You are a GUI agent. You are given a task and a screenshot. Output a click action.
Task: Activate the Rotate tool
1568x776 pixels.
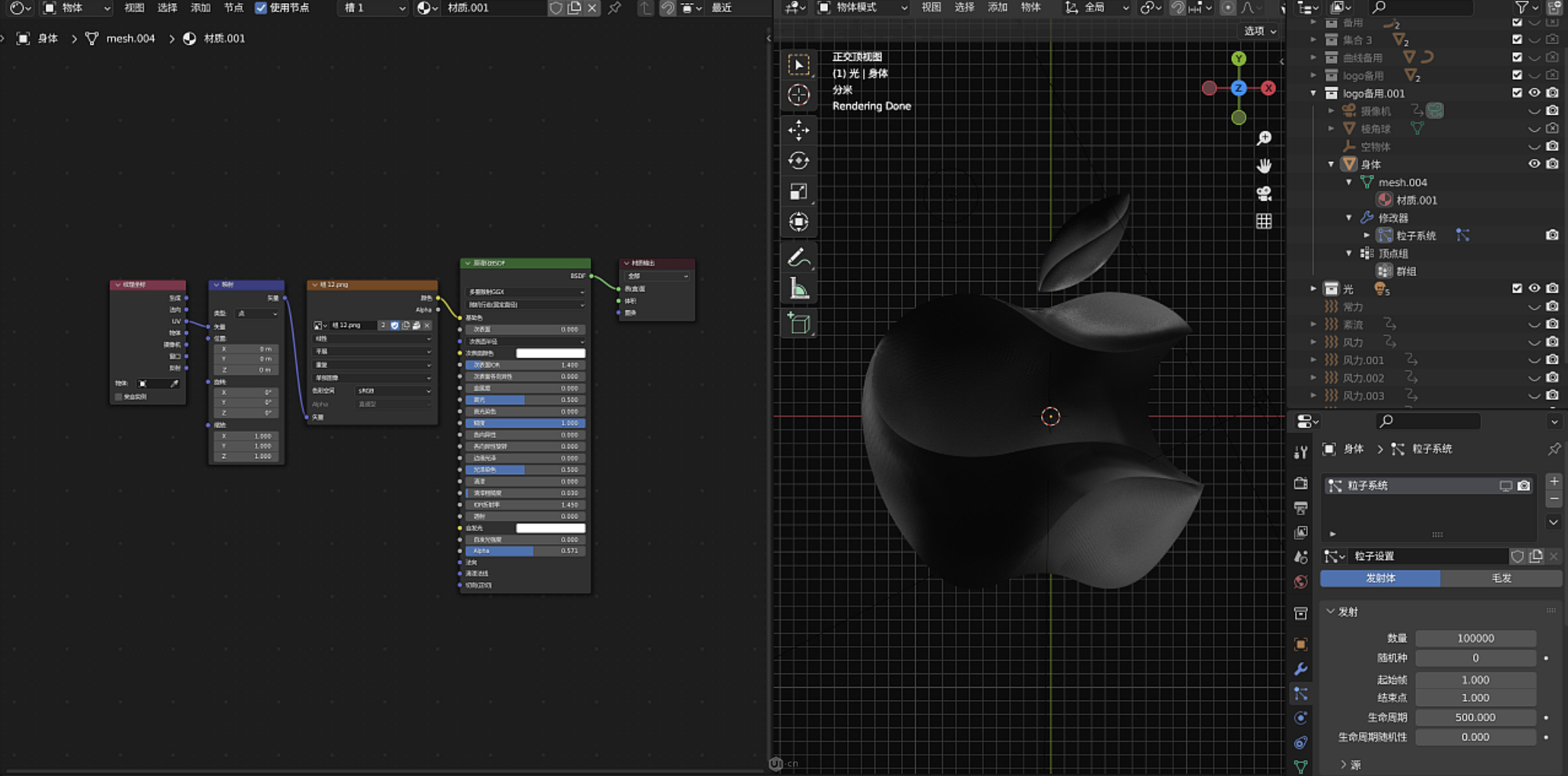798,160
